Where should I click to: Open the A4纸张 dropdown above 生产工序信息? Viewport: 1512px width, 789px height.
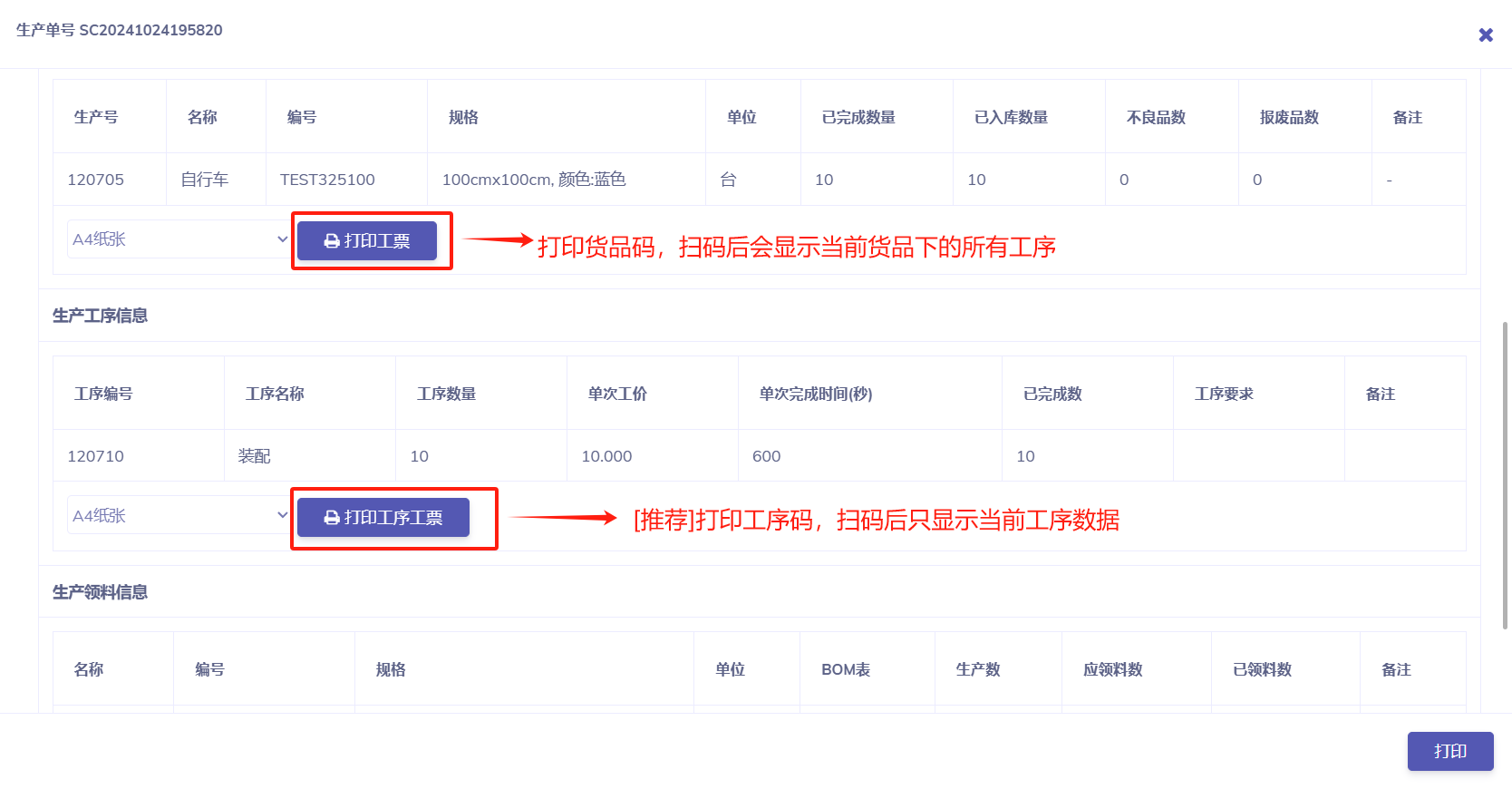coord(179,239)
